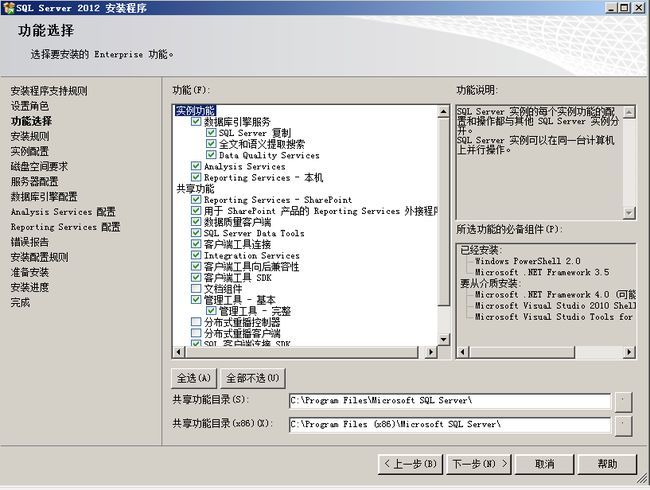The width and height of the screenshot is (650, 490).
Task: Check the 文档组件 checkbox
Action: point(196,289)
